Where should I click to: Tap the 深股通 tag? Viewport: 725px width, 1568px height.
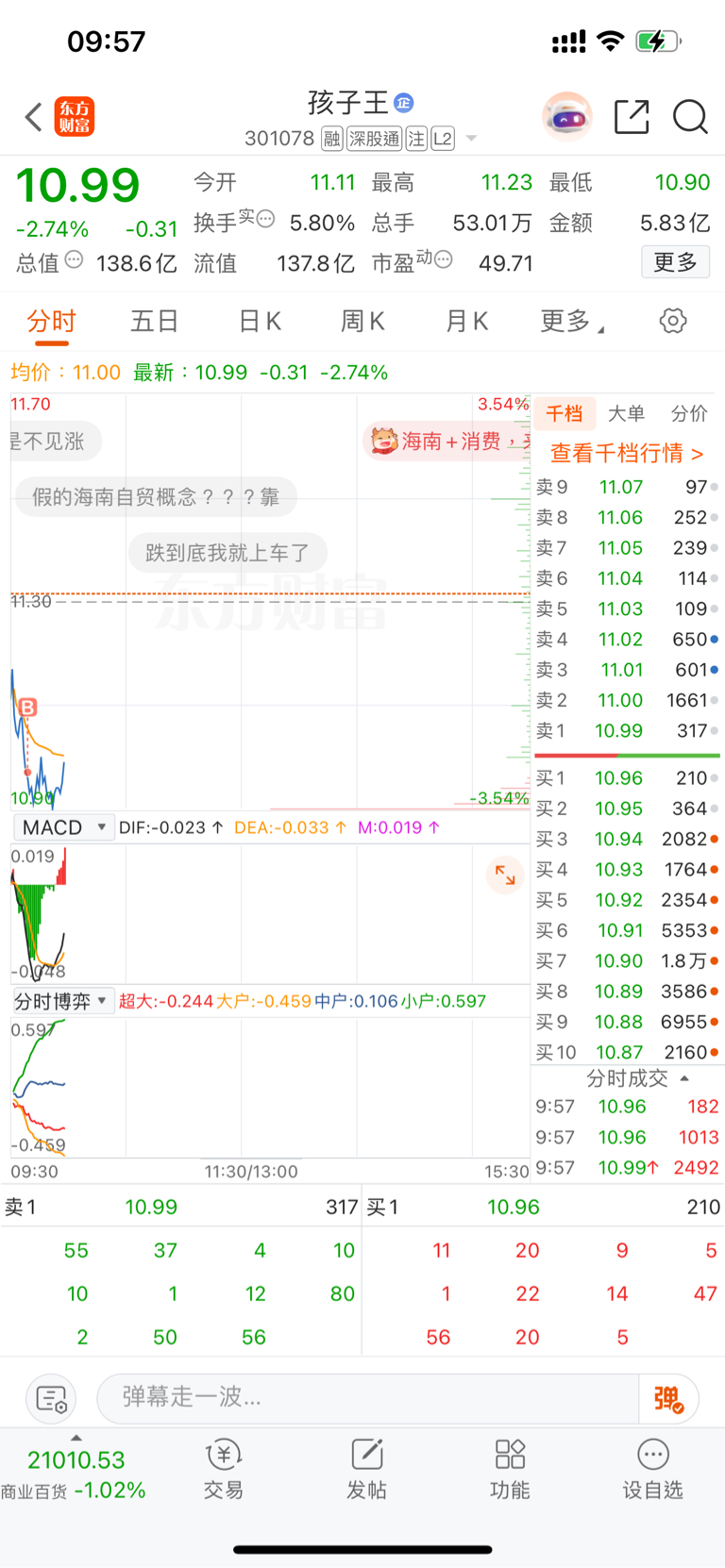[375, 139]
